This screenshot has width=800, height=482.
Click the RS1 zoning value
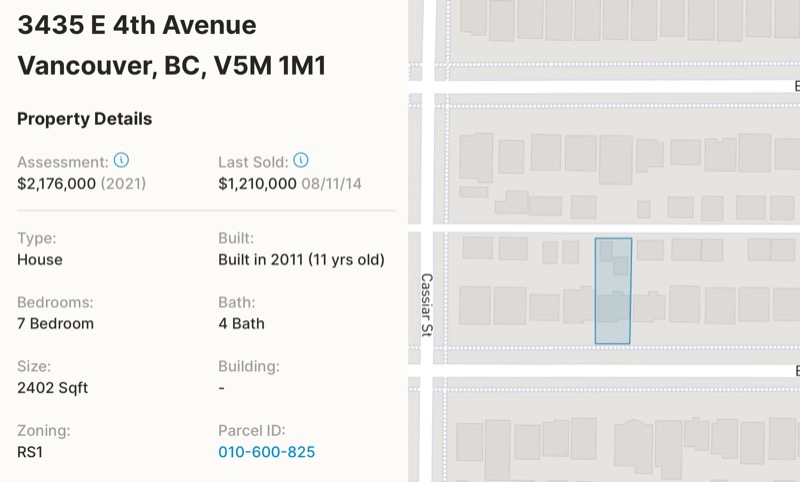(30, 452)
